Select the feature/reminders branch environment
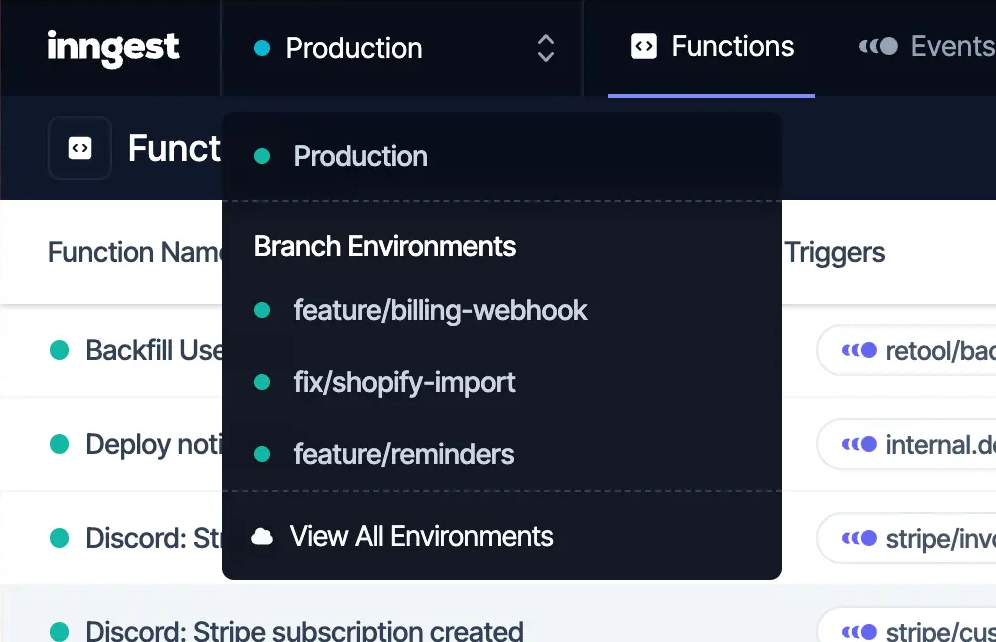The image size is (996, 642). (x=502, y=454)
